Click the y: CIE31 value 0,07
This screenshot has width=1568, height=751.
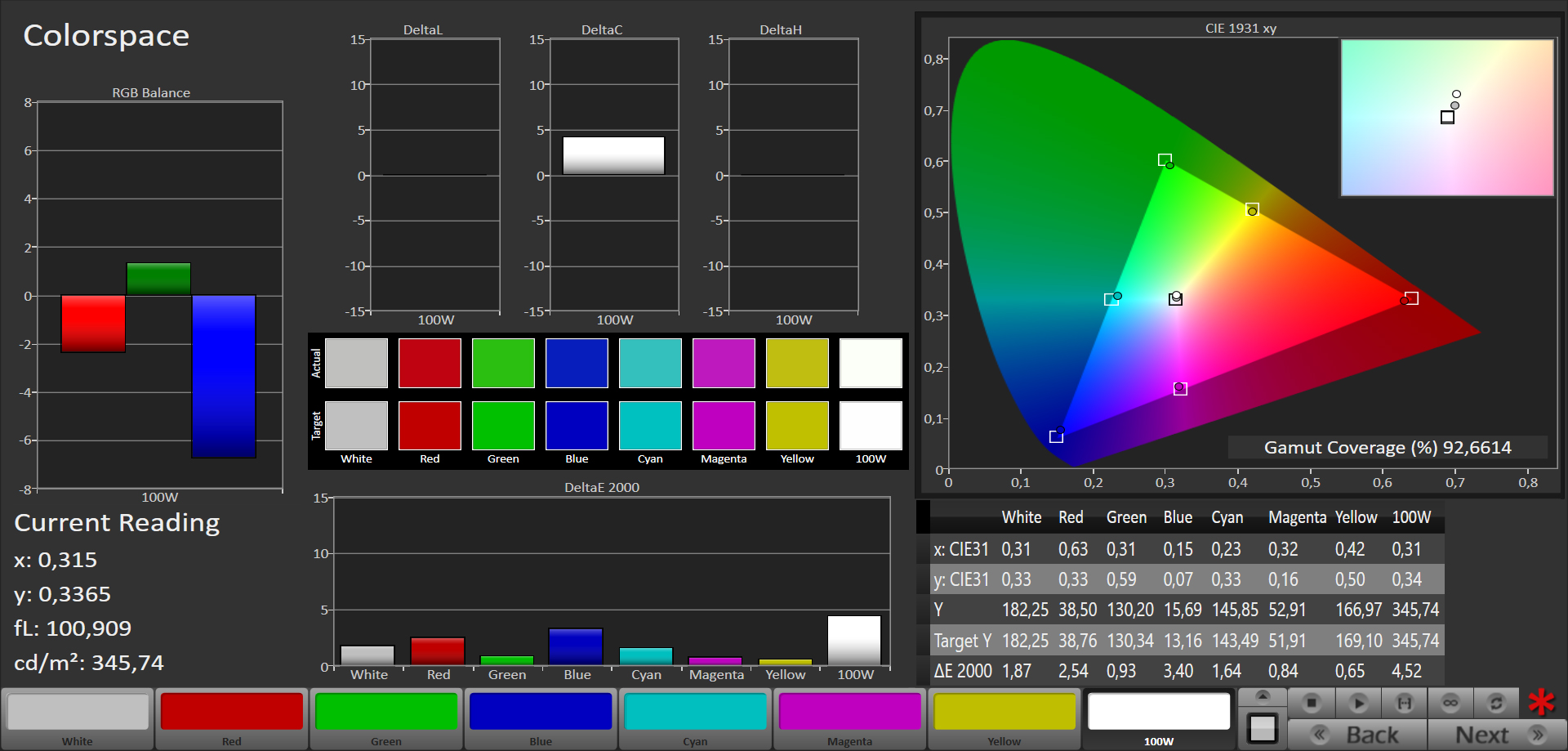(x=1178, y=579)
